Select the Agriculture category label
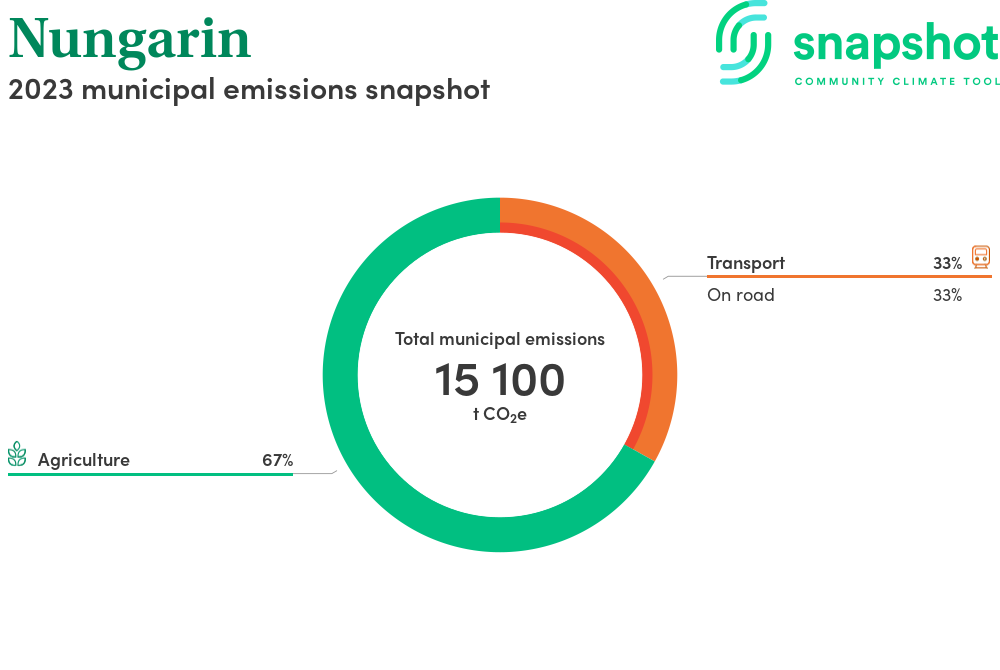Image resolution: width=1000 pixels, height=670 pixels. [x=84, y=460]
